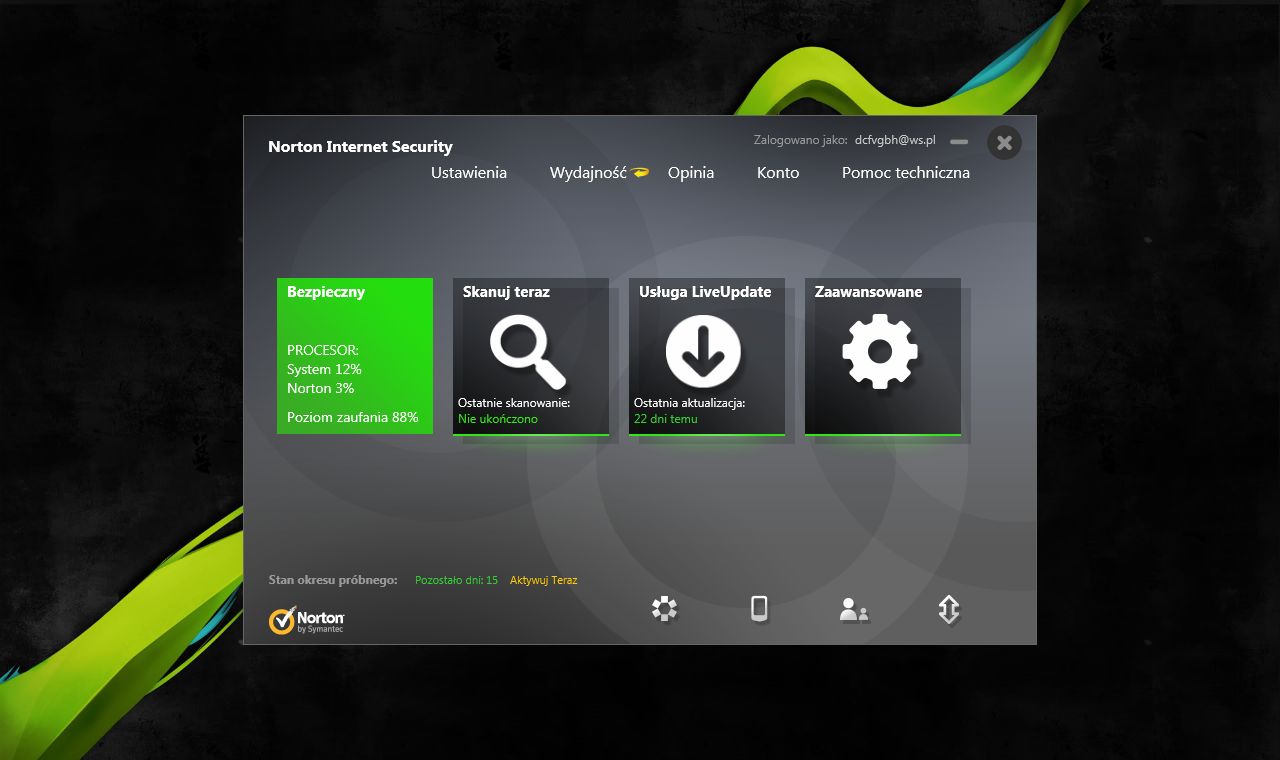Click the Norton 3% processor reading
The height and width of the screenshot is (760, 1280).
click(x=320, y=388)
